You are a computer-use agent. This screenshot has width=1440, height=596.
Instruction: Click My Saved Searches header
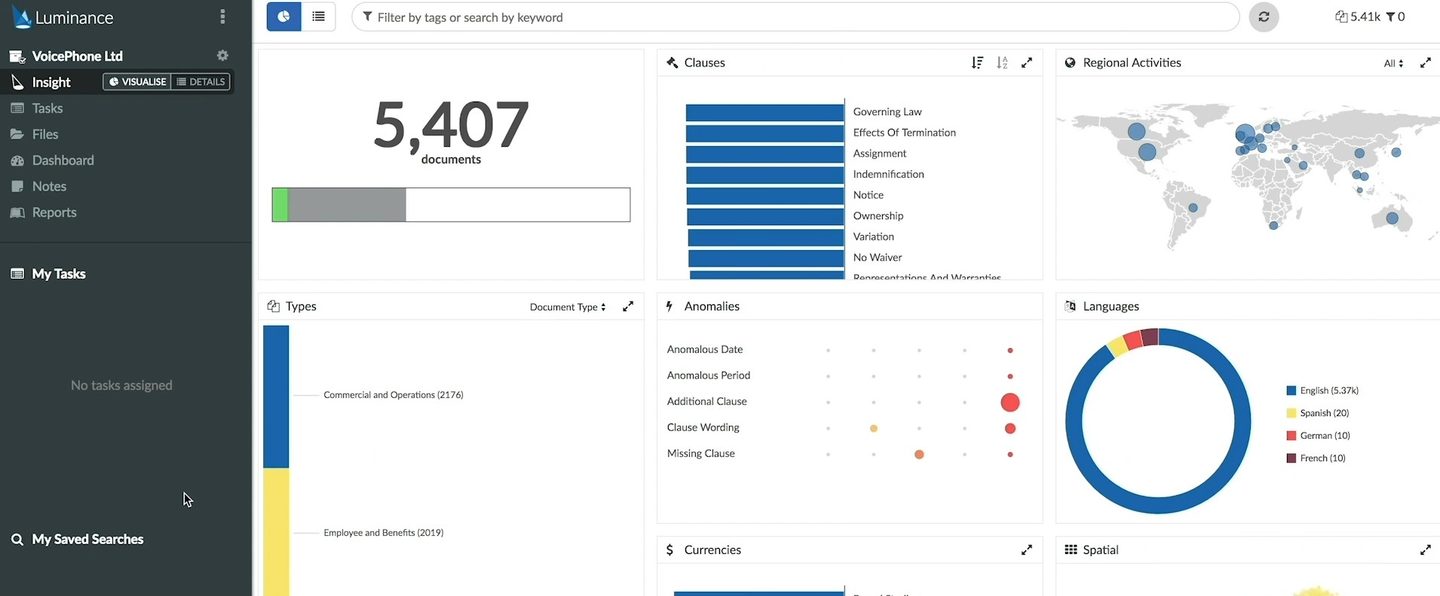(x=88, y=539)
